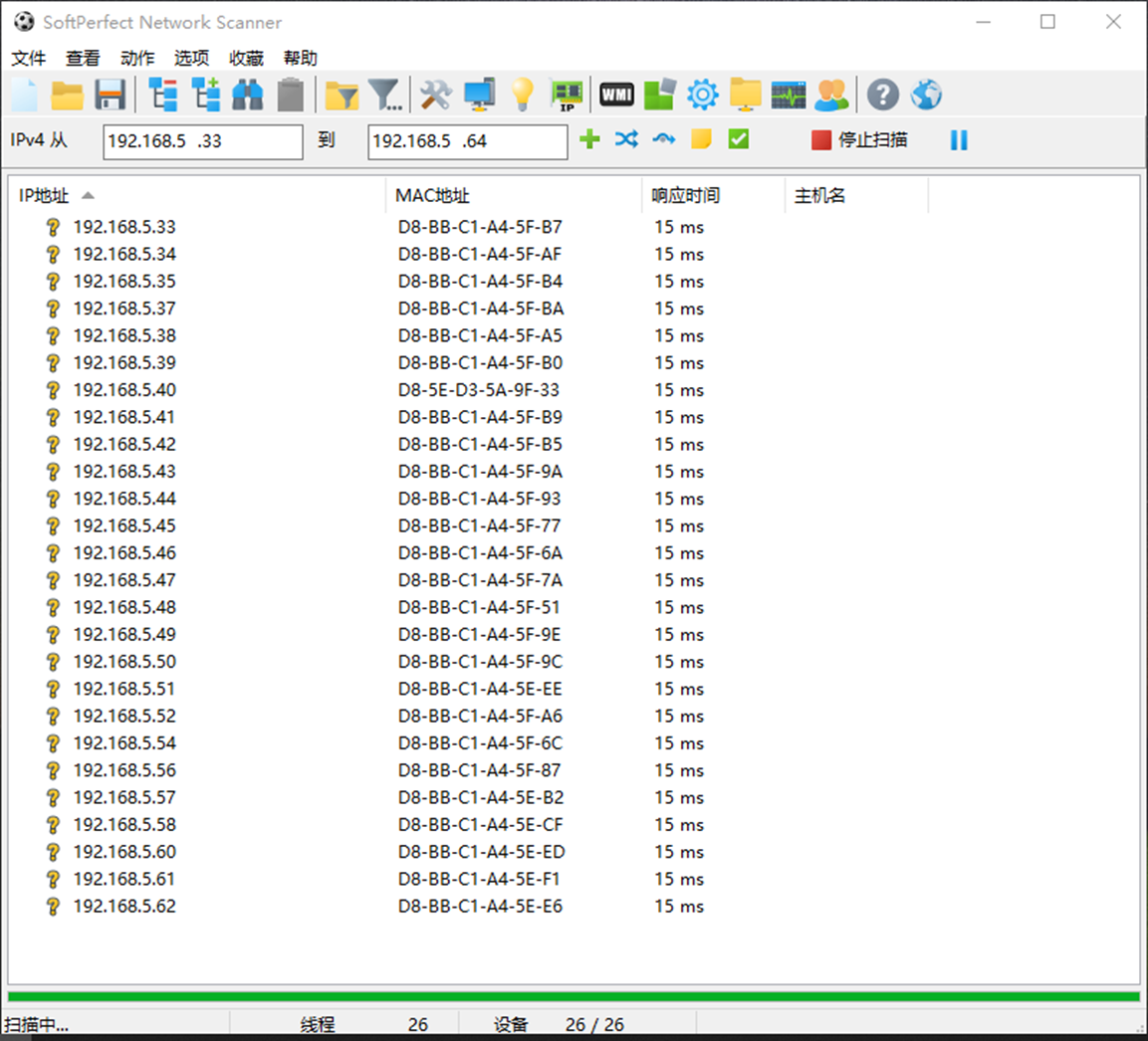The image size is (1148, 1041).
Task: Sort by the MAC地址 column header
Action: point(513,195)
